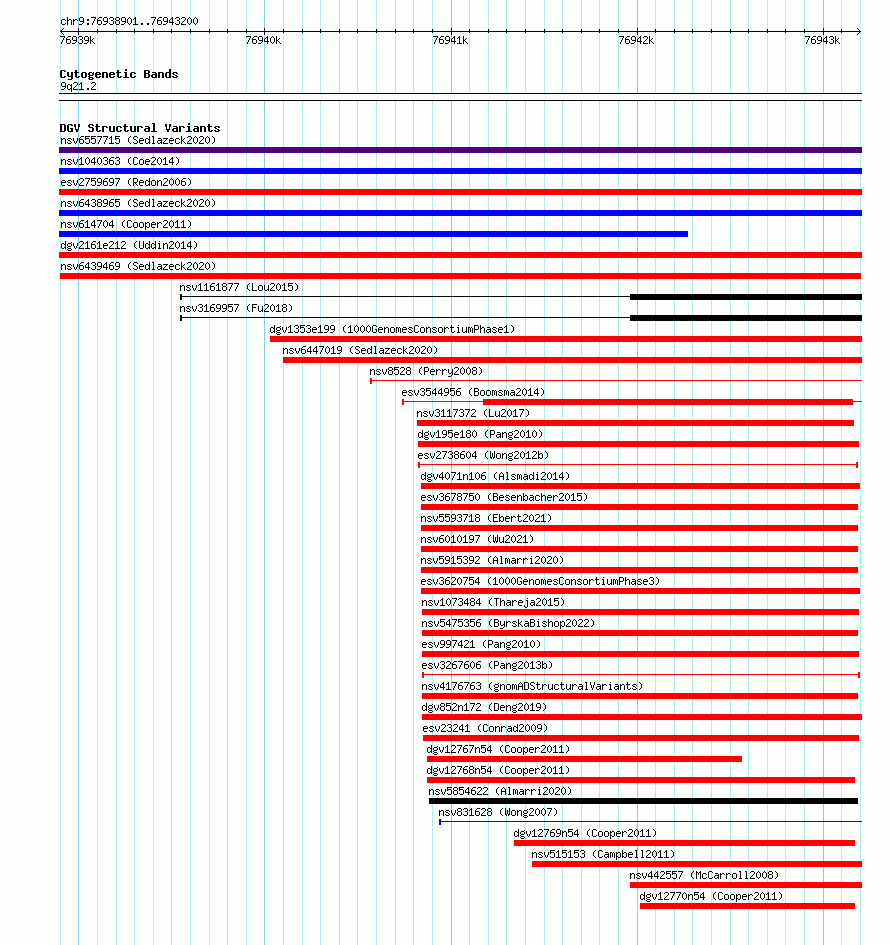Image resolution: width=890 pixels, height=945 pixels.
Task: Select nsv831628 (Wong2007) label
Action: pyautogui.click(x=498, y=813)
